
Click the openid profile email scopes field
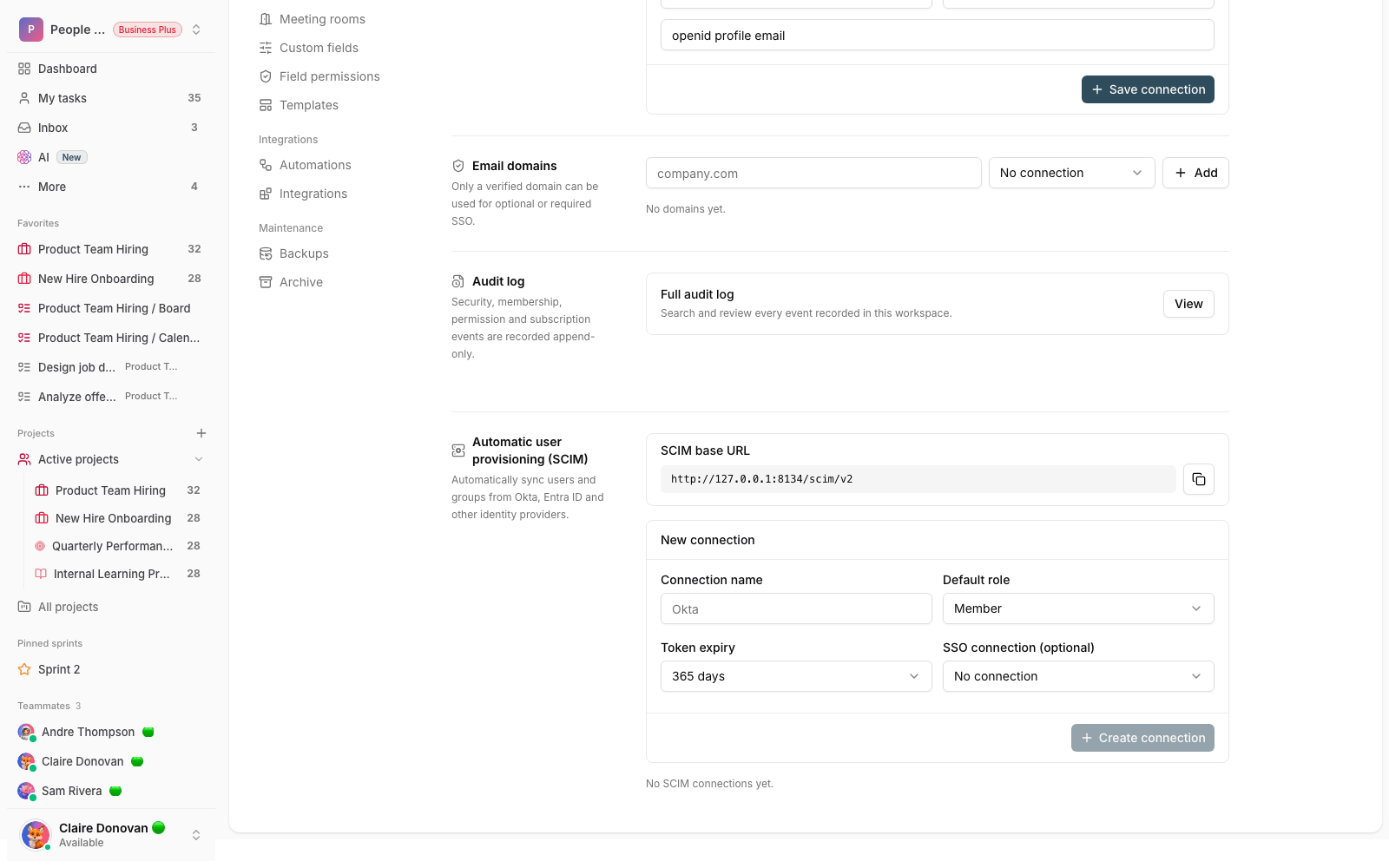pyautogui.click(x=937, y=36)
